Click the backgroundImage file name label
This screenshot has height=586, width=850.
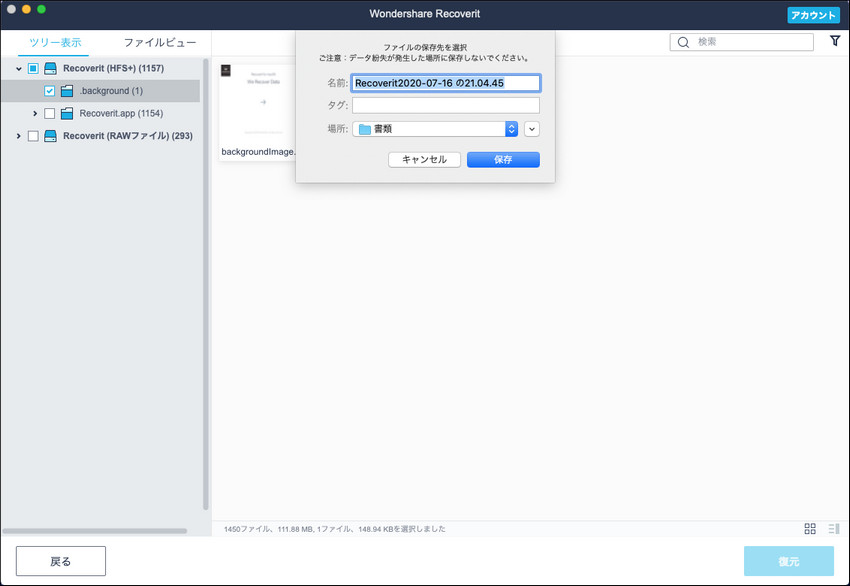(x=259, y=152)
